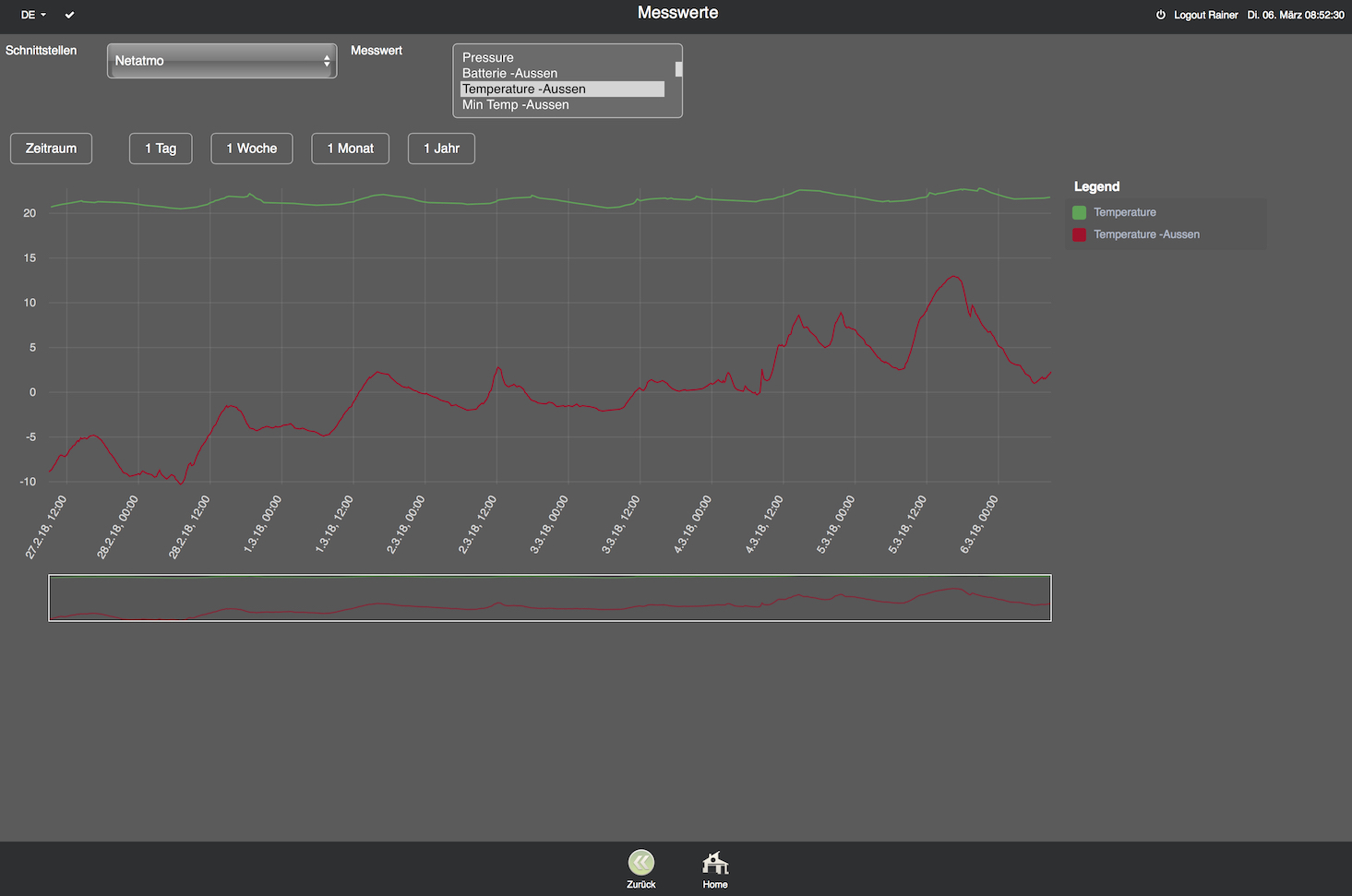Click the checkmark icon in top bar

point(69,15)
